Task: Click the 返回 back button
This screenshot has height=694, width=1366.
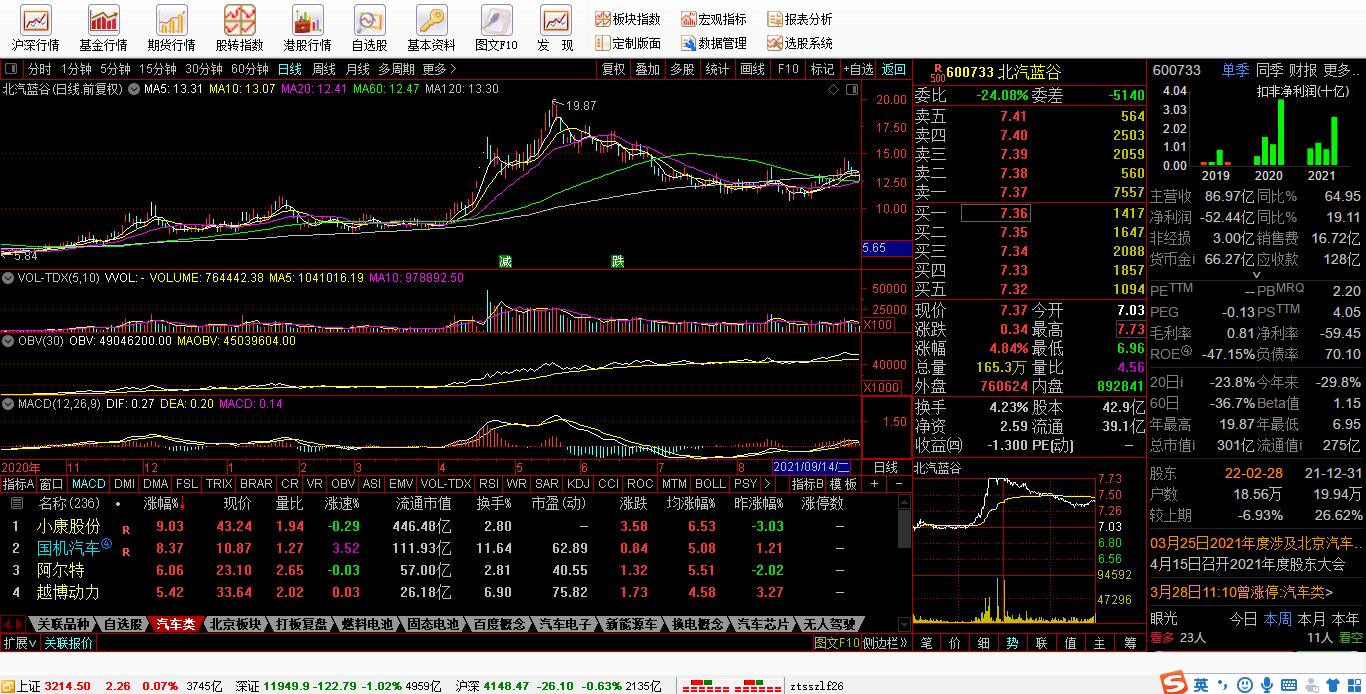Action: point(893,69)
